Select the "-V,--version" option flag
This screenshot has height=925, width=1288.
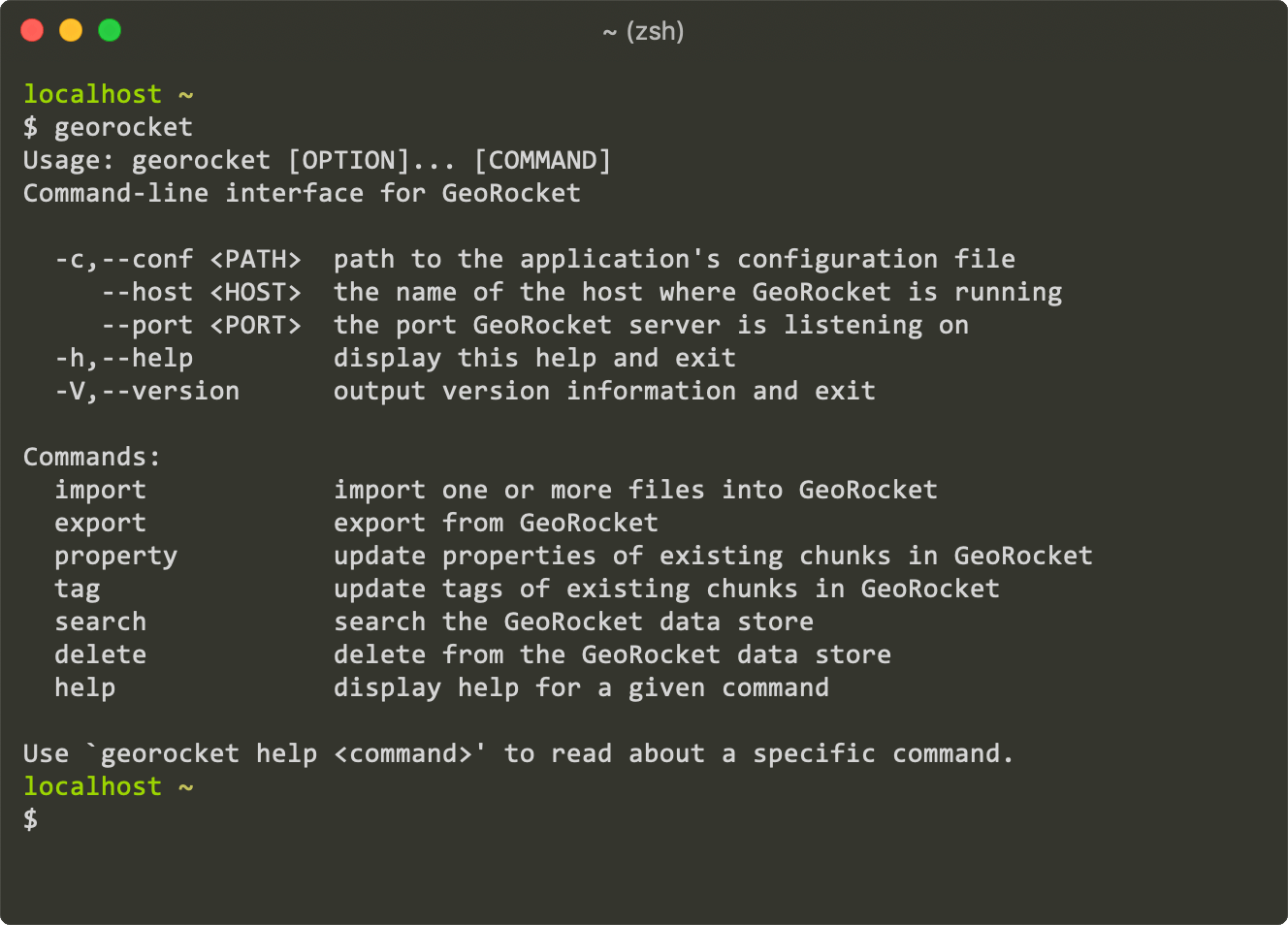pos(146,391)
